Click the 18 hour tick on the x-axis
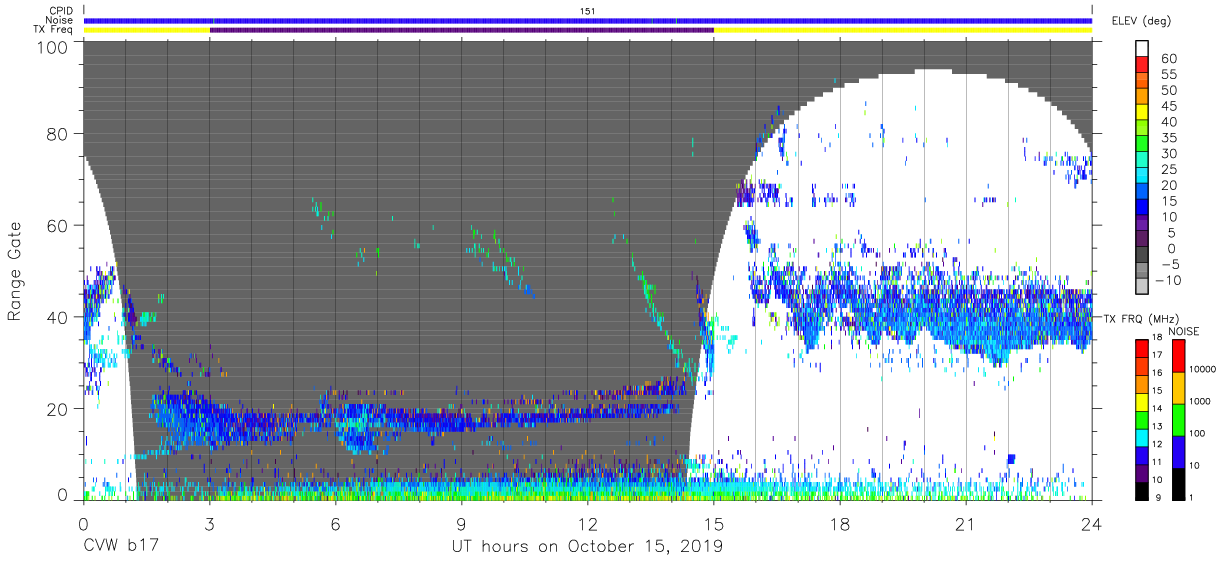The height and width of the screenshot is (567, 1228). click(x=840, y=525)
